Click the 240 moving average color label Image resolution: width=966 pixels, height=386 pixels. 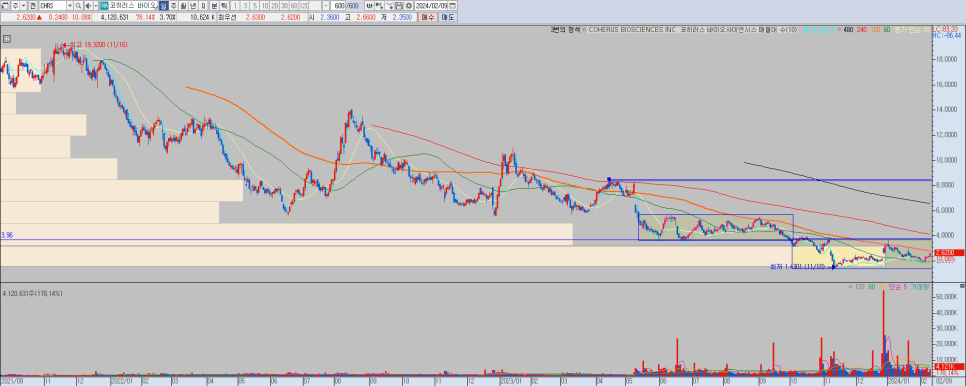coord(862,29)
